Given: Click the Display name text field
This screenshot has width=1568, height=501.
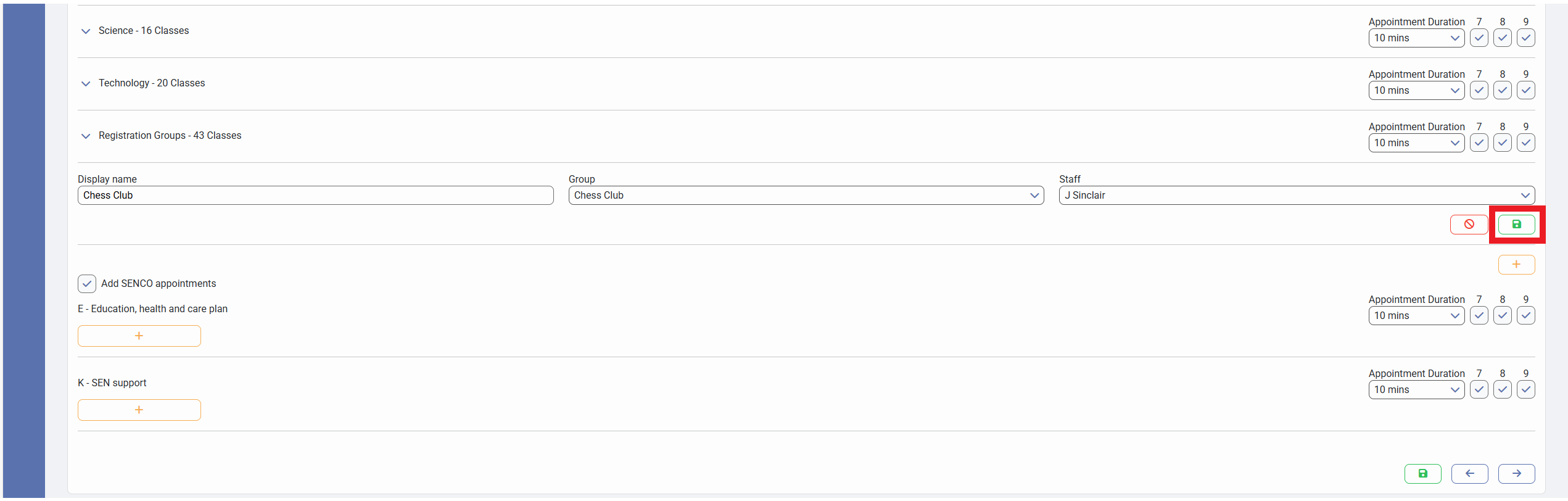Looking at the screenshot, I should (x=315, y=196).
